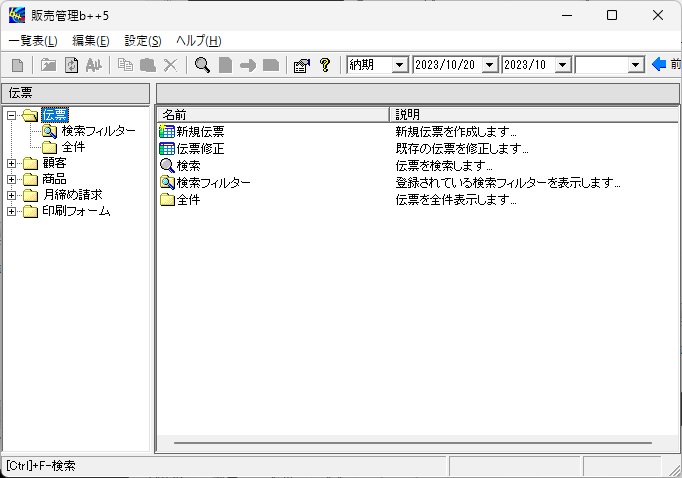Click the 商品 folder icon in the tree
The width and height of the screenshot is (682, 478).
[30, 179]
